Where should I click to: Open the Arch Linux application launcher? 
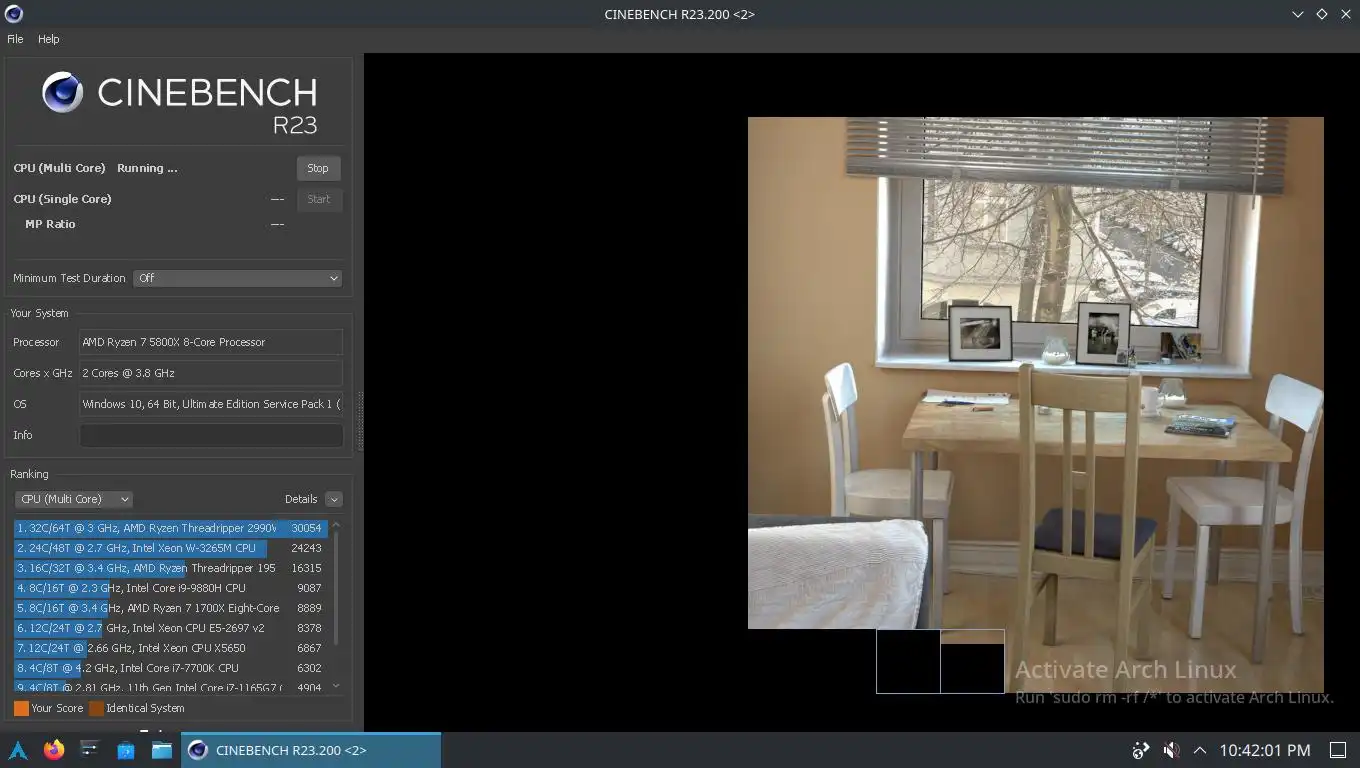[18, 750]
